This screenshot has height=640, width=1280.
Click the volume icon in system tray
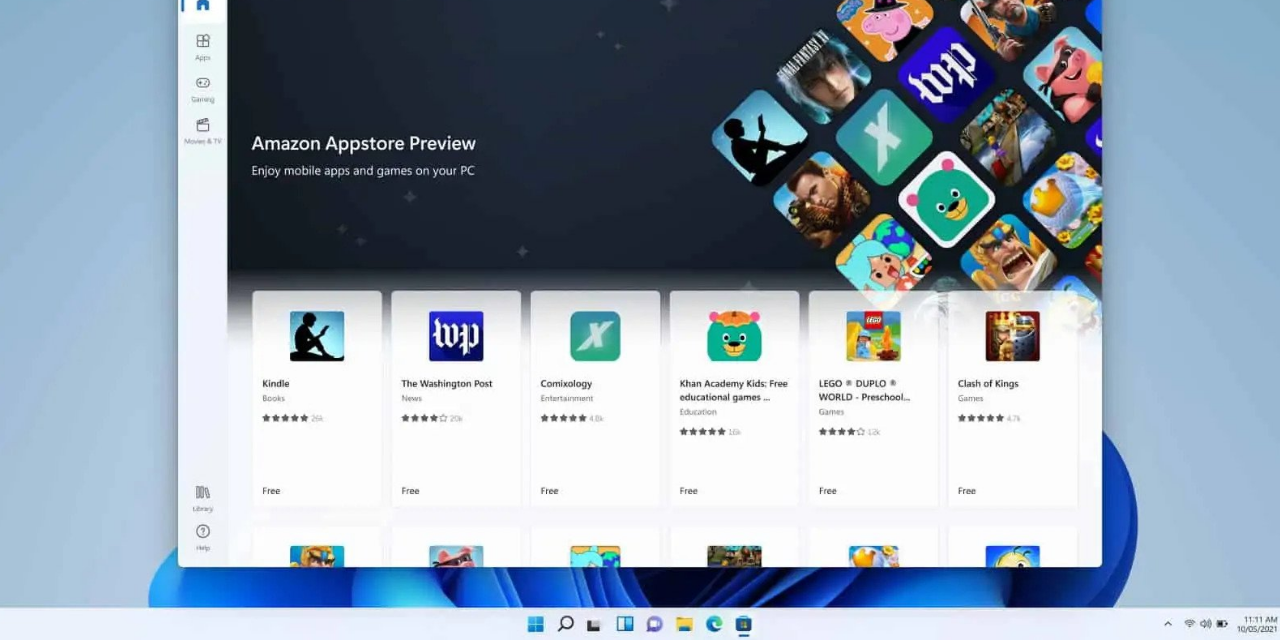pos(1204,624)
